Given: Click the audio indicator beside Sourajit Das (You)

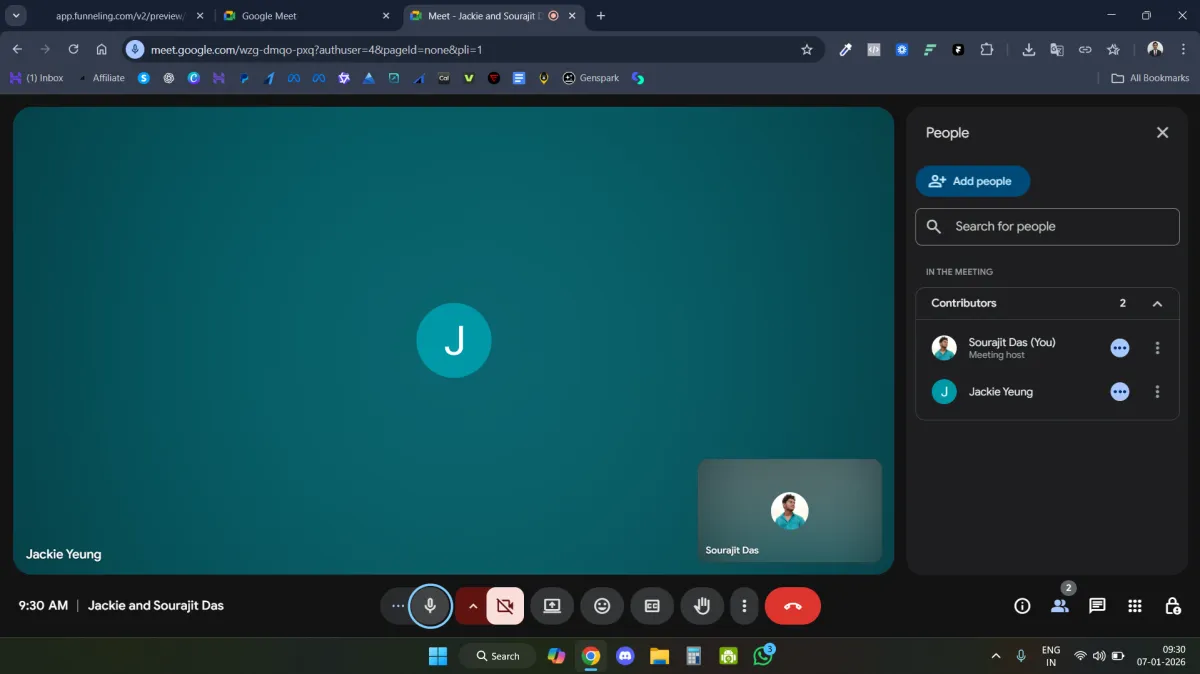Looking at the screenshot, I should (x=1120, y=348).
